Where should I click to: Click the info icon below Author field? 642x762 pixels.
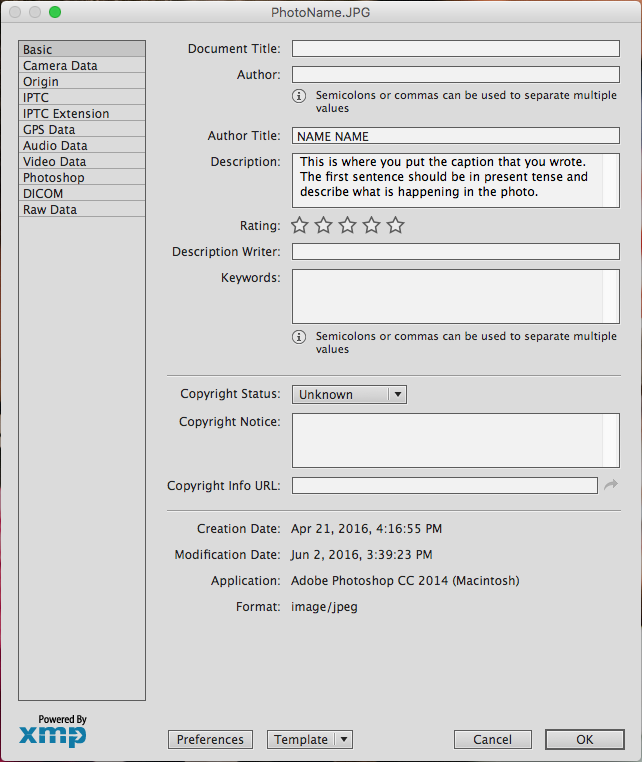tap(299, 96)
